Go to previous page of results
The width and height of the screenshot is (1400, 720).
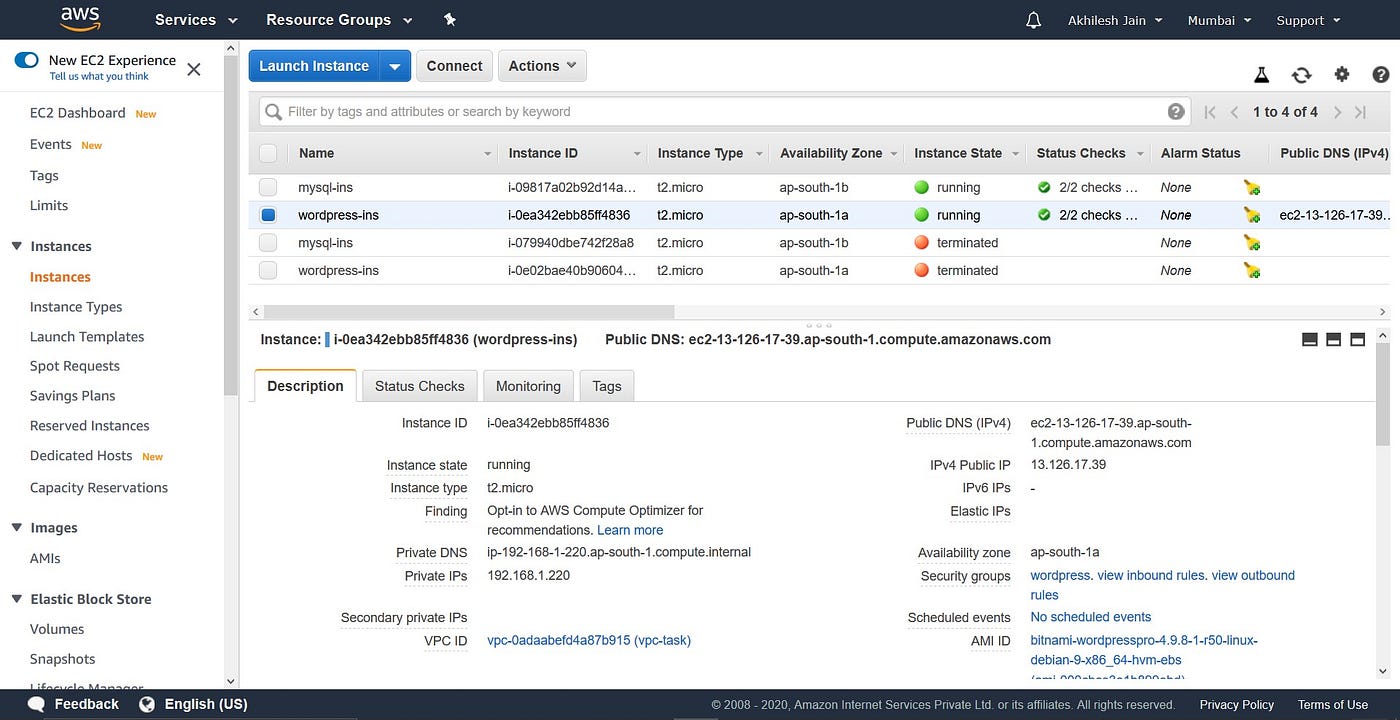pos(1235,112)
